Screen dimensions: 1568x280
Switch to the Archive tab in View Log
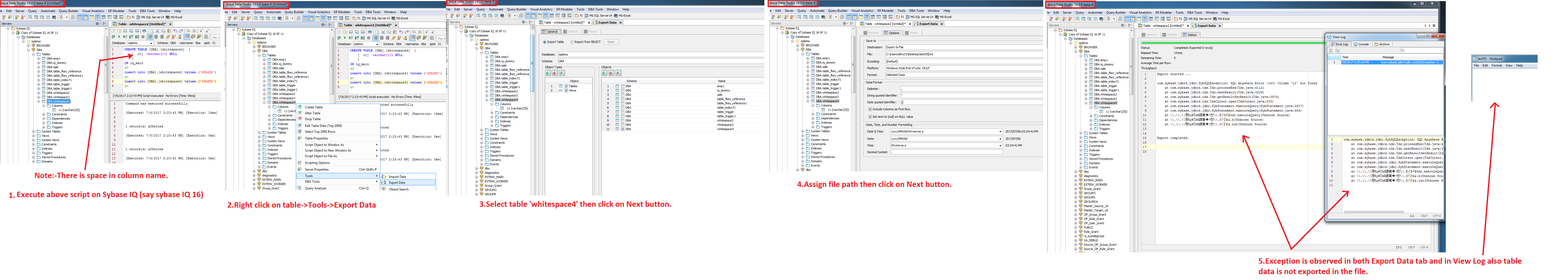(x=1382, y=44)
